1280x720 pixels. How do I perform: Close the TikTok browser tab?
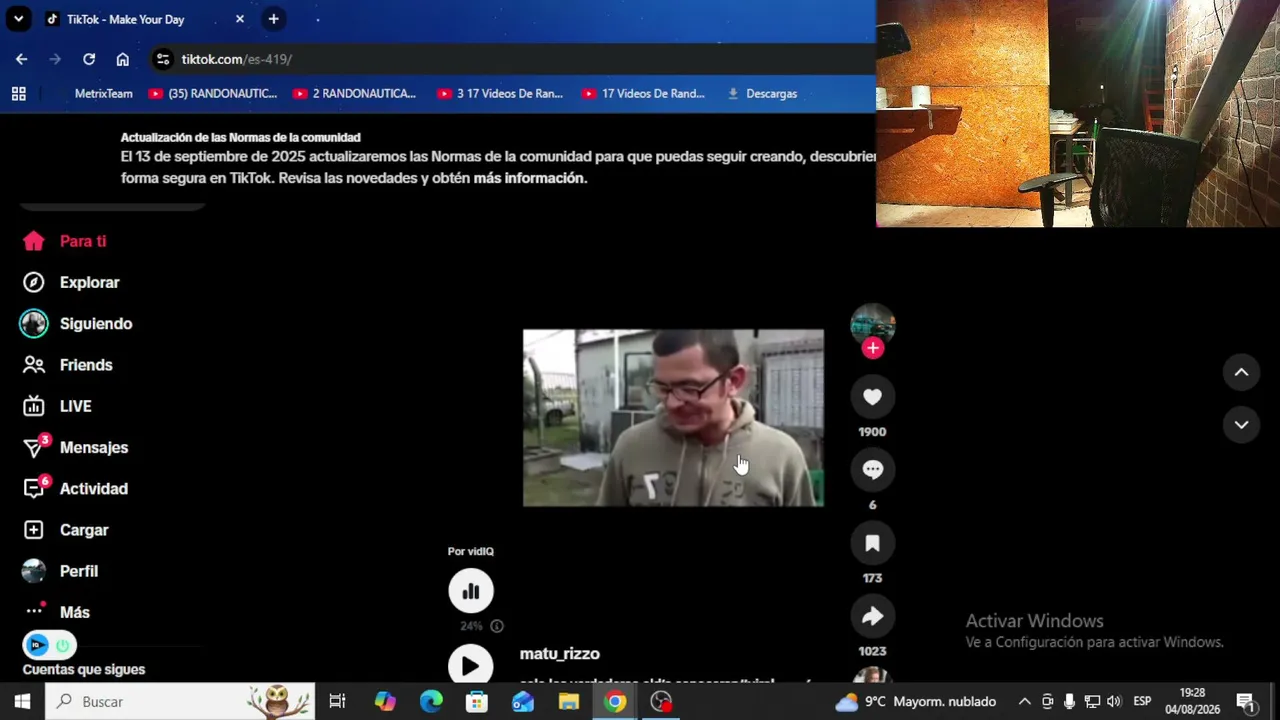coord(240,19)
